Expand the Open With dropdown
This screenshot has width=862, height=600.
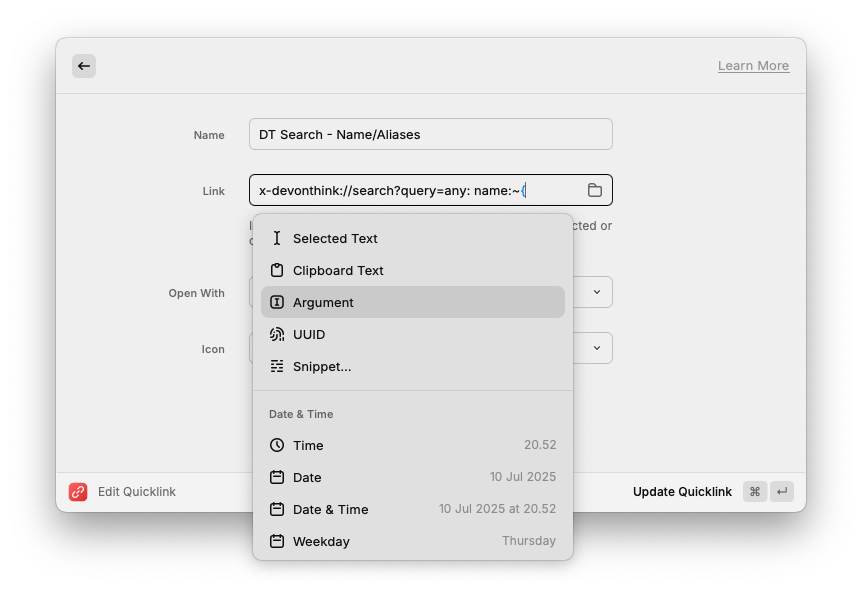(x=596, y=292)
